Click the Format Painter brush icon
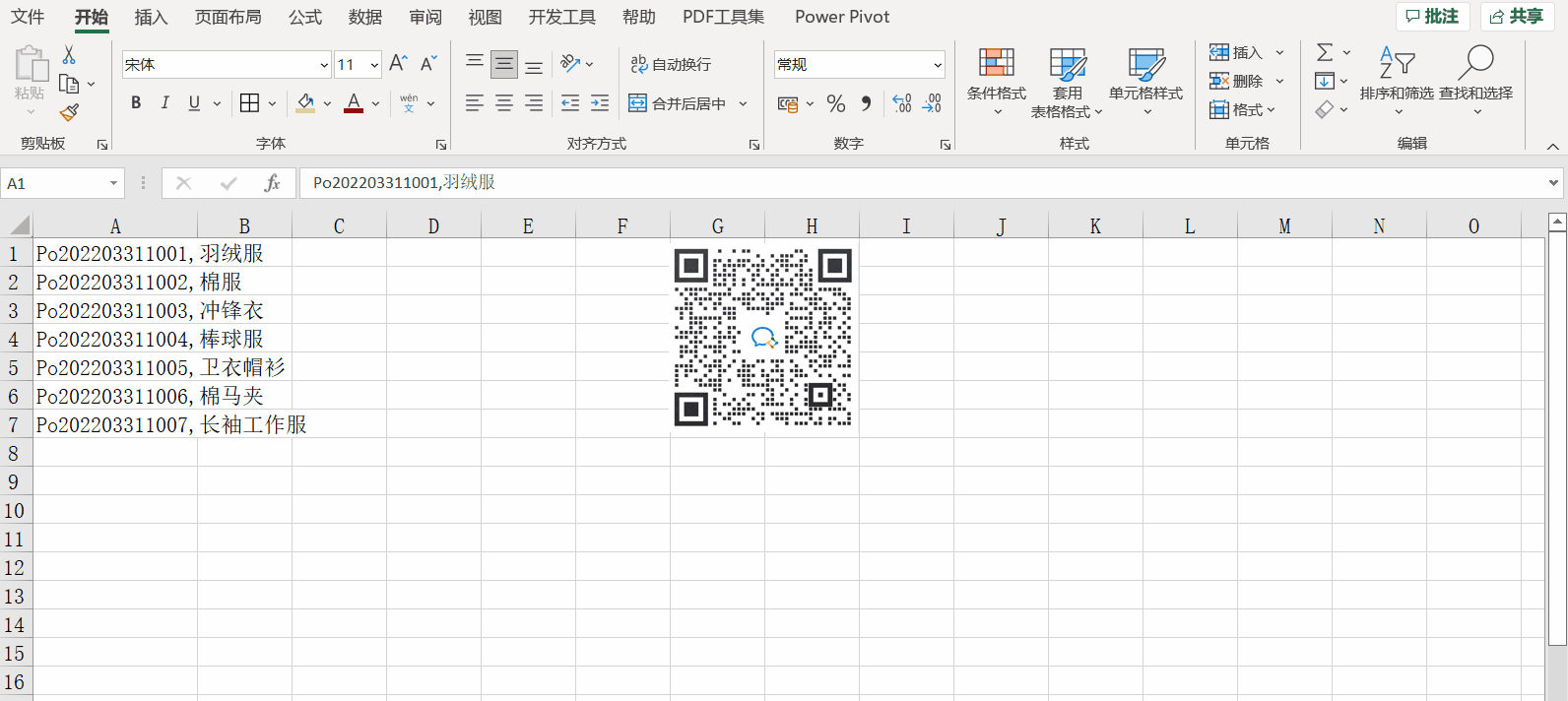1568x701 pixels. (x=69, y=113)
